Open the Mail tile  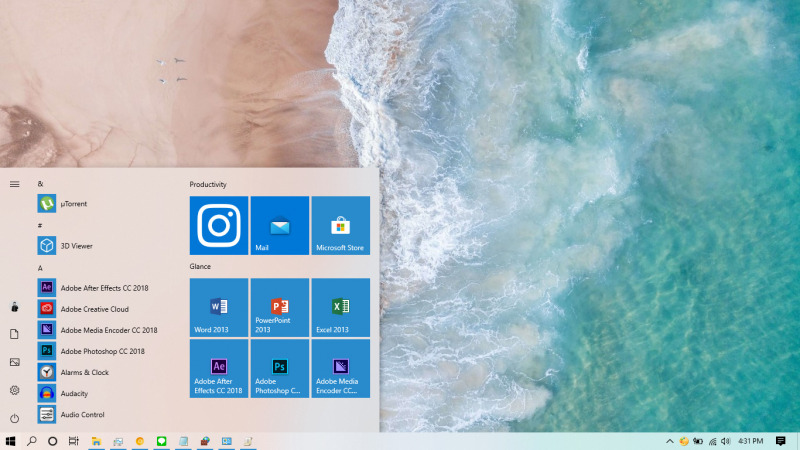click(x=280, y=226)
